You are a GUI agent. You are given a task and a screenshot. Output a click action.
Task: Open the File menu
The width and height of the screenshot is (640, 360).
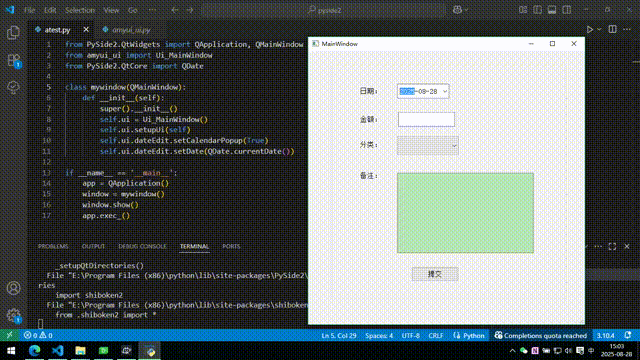tap(29, 10)
